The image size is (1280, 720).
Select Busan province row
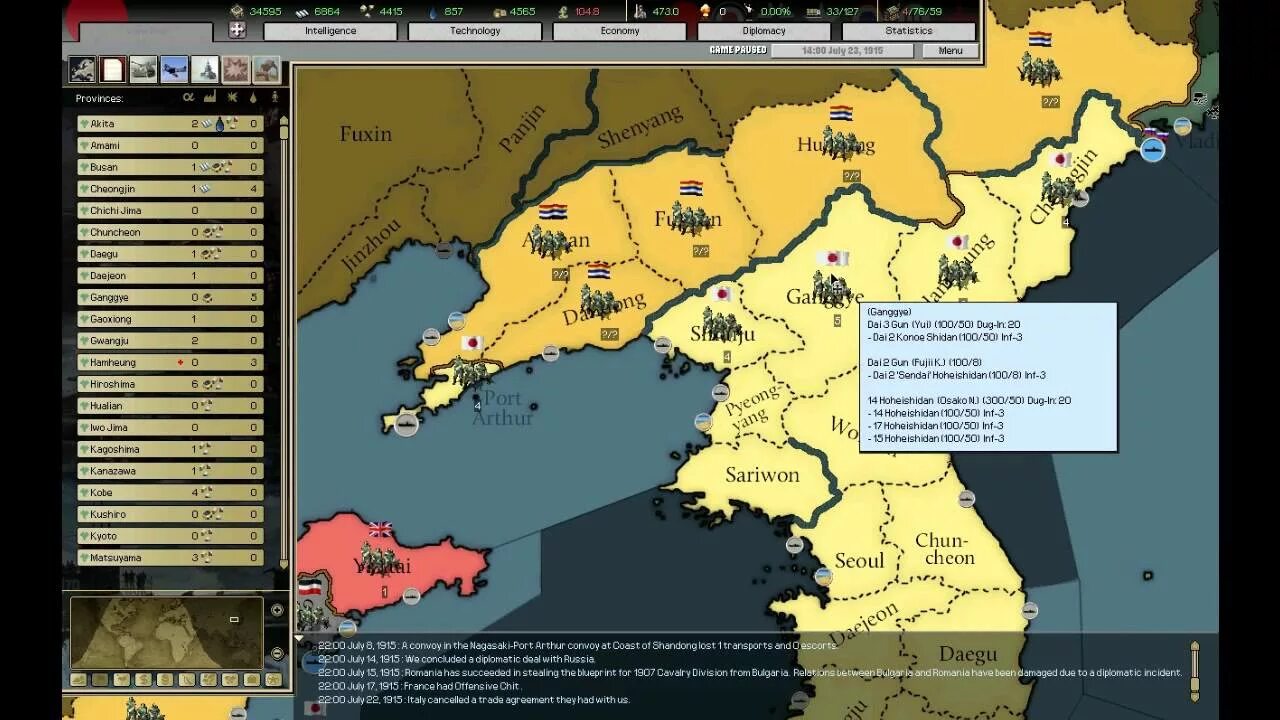pos(171,167)
